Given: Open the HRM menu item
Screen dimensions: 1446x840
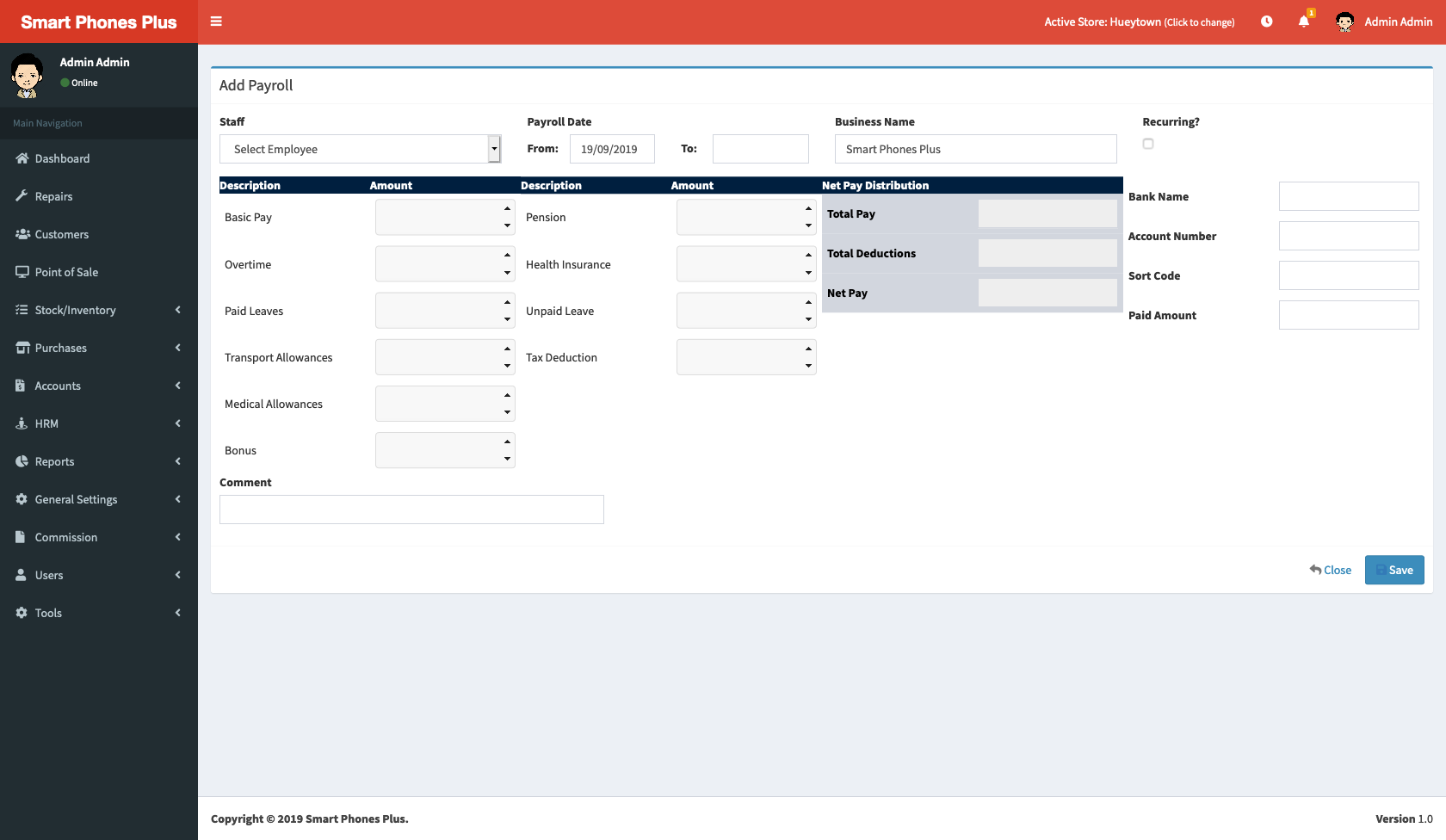Looking at the screenshot, I should 99,423.
